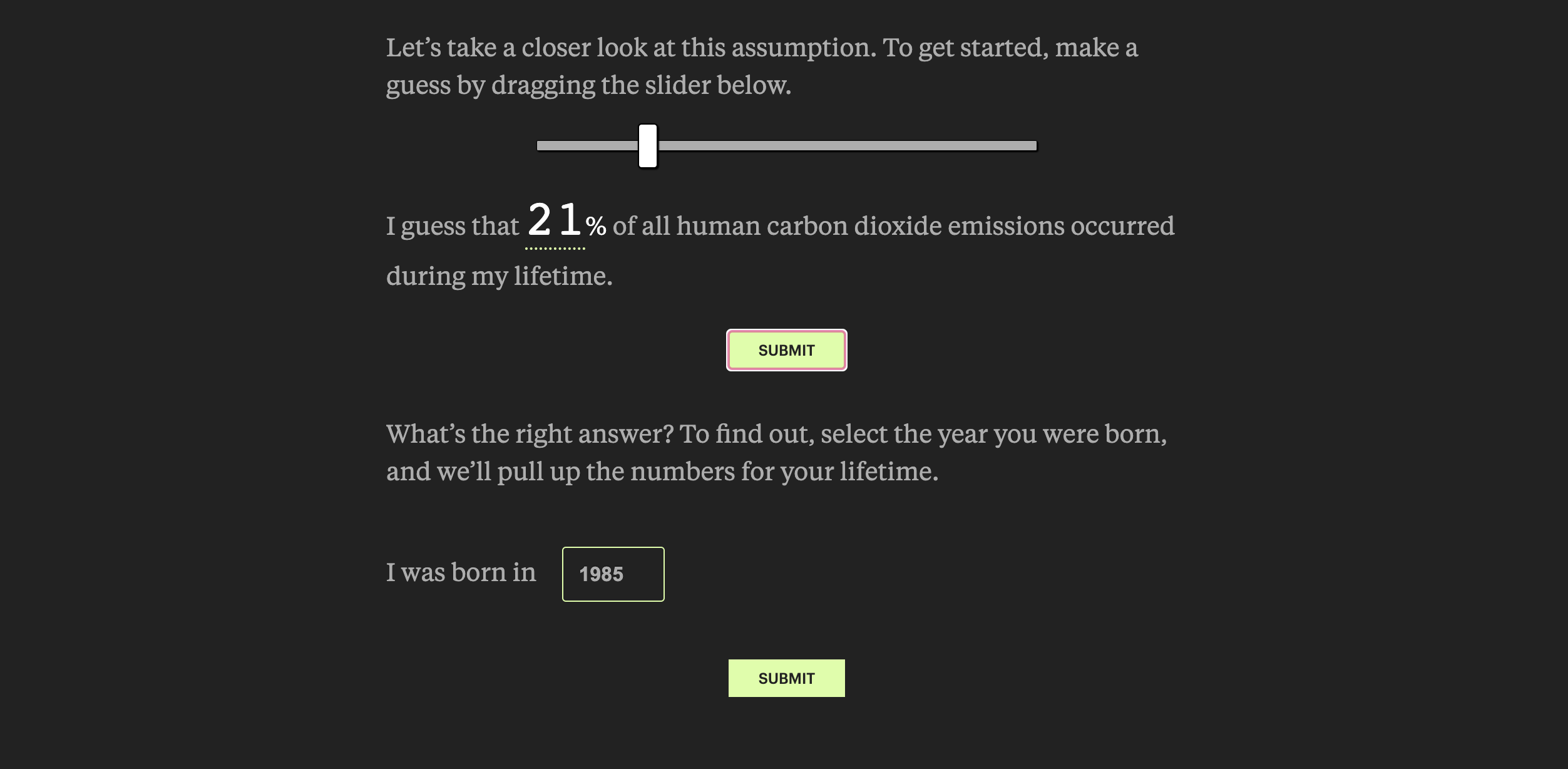Viewport: 1568px width, 769px height.
Task: Click "and we'll pull up the numbers" line
Action: 662,472
